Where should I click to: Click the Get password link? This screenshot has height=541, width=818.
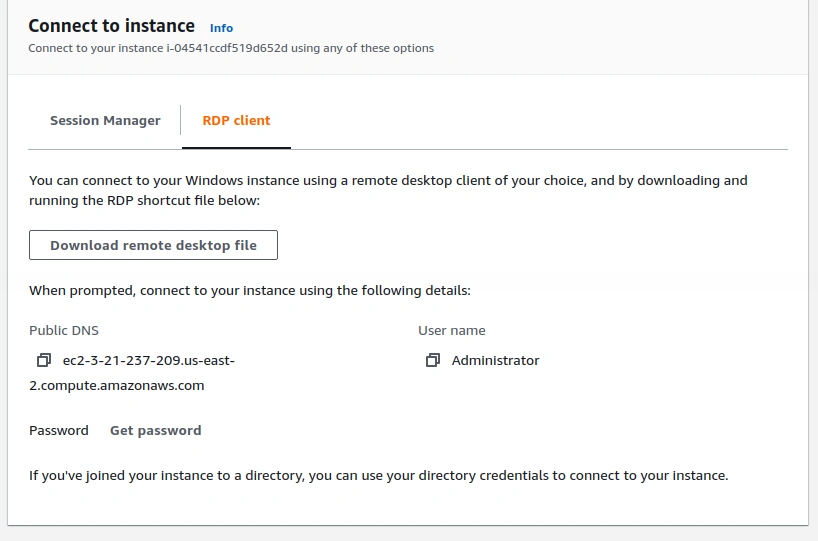point(155,430)
